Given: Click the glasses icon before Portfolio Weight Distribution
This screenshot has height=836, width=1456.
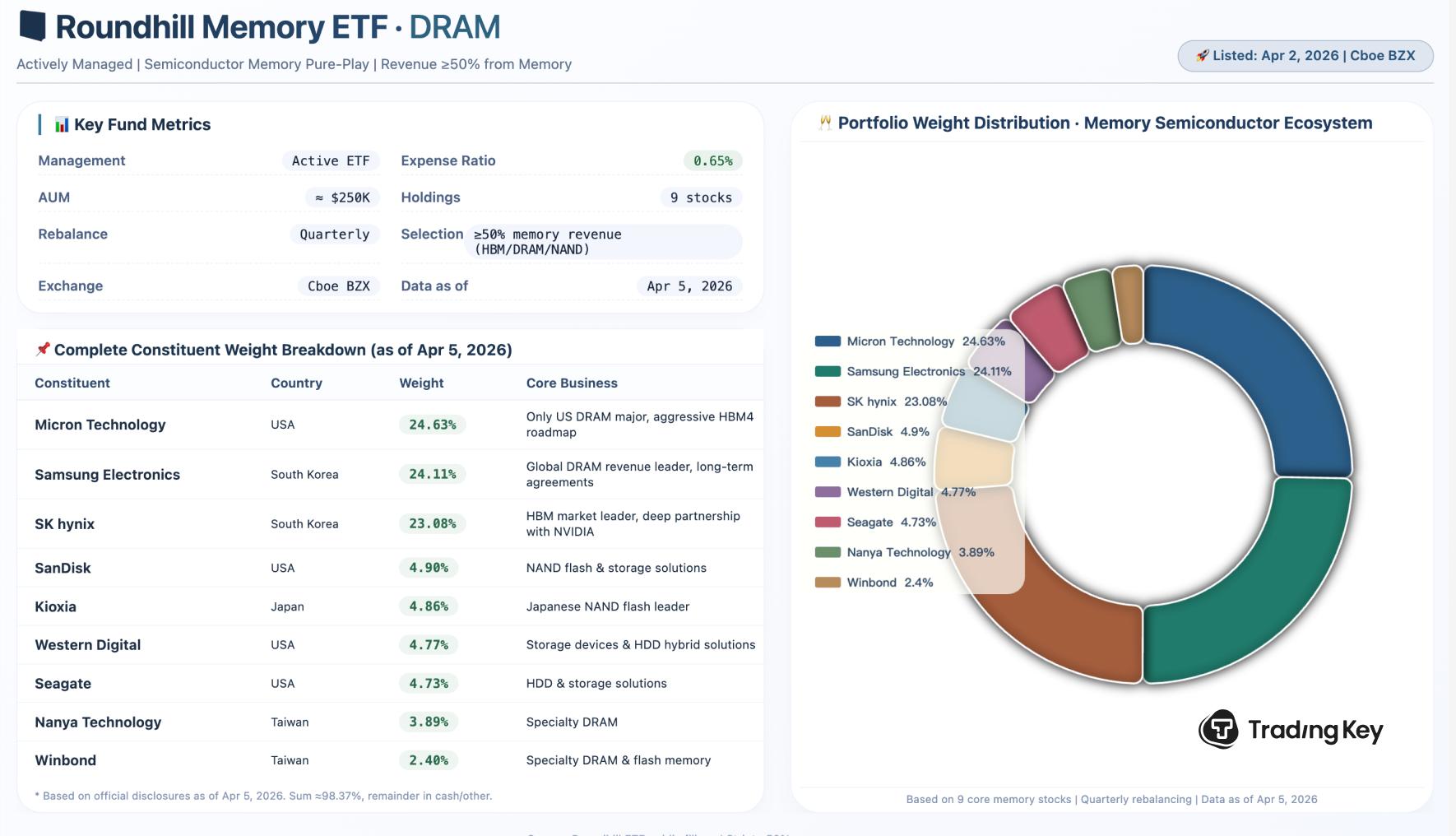Looking at the screenshot, I should coord(825,123).
